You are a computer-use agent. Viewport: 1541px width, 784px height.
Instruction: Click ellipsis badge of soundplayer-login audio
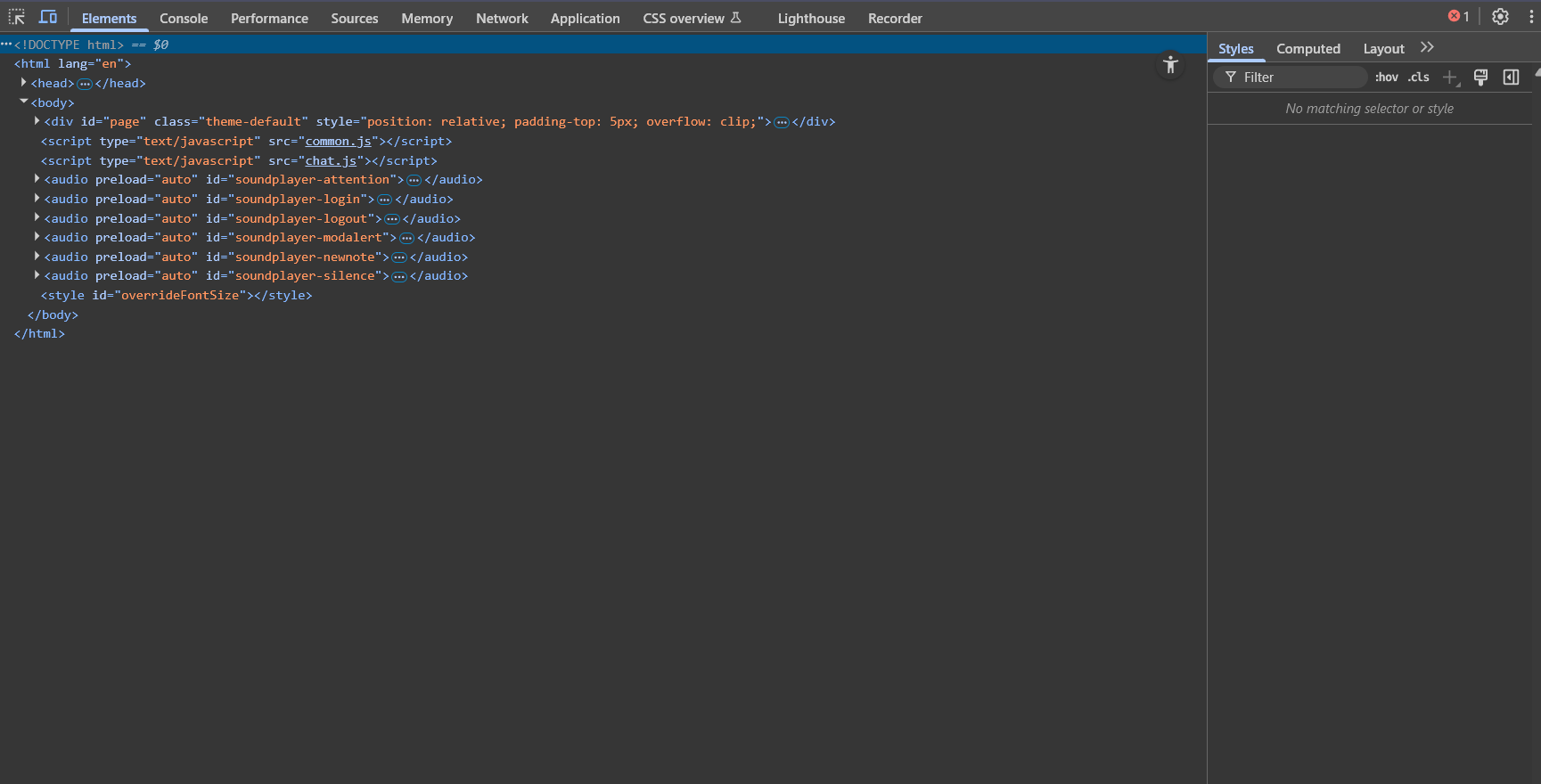coord(384,200)
